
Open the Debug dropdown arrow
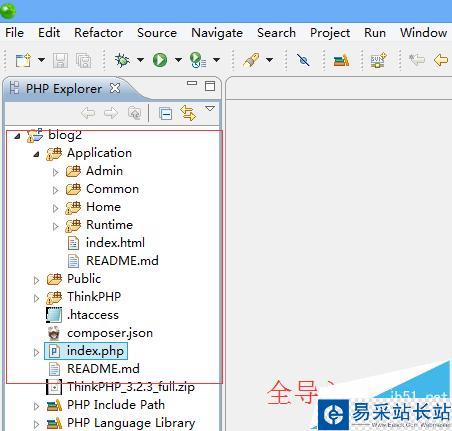click(x=140, y=60)
